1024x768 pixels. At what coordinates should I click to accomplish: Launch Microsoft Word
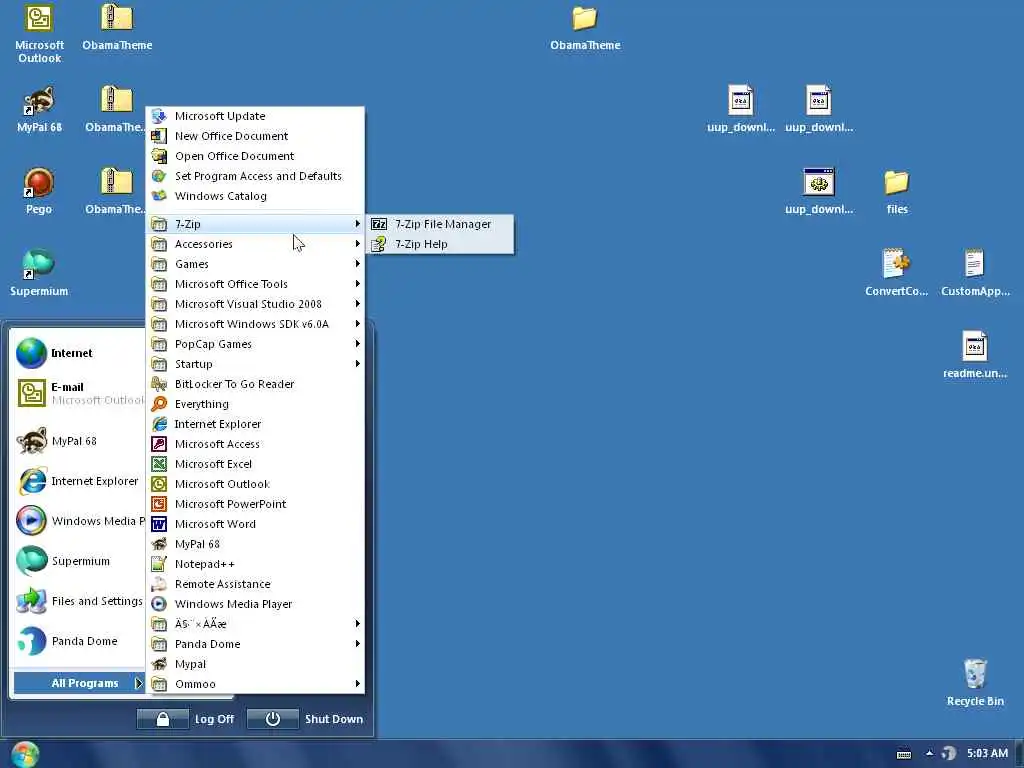(x=255, y=524)
